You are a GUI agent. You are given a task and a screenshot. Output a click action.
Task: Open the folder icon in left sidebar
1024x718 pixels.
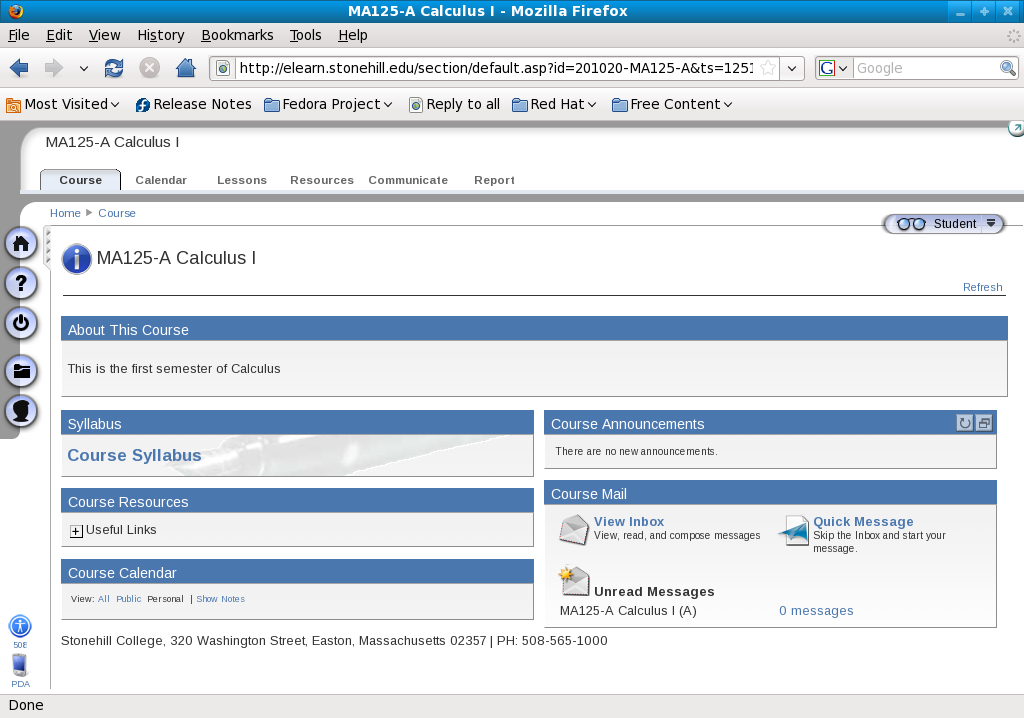pyautogui.click(x=21, y=371)
